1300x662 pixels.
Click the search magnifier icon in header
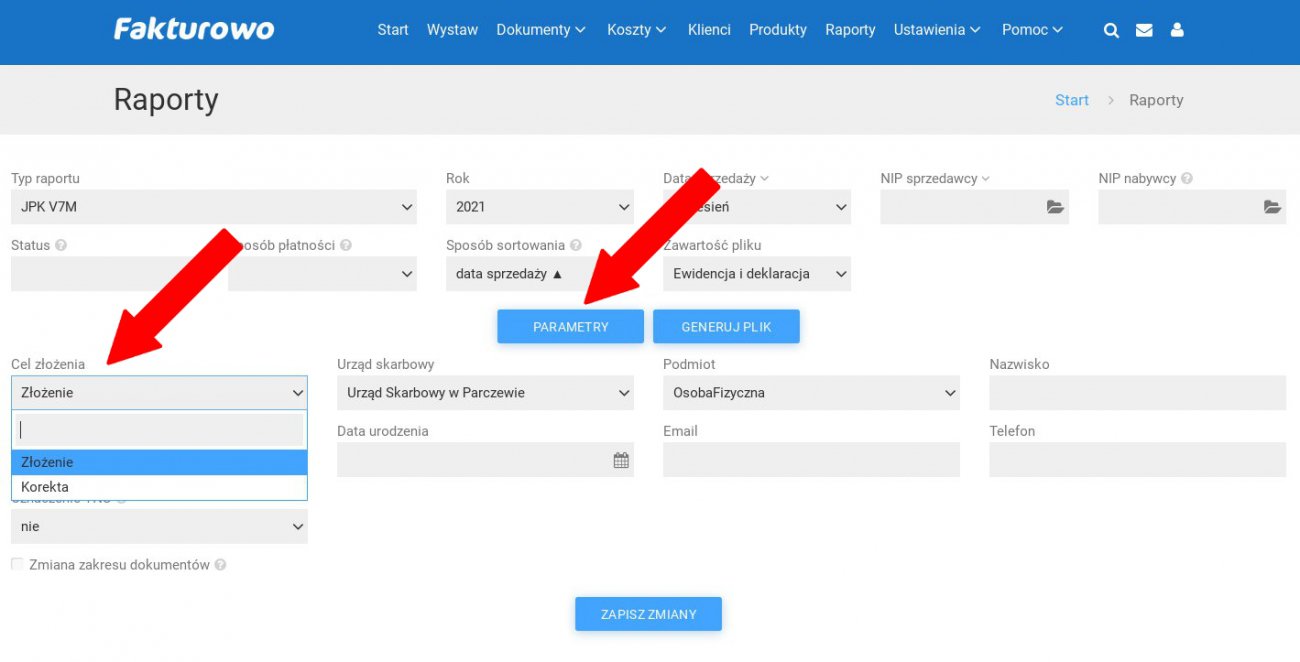pyautogui.click(x=1111, y=30)
